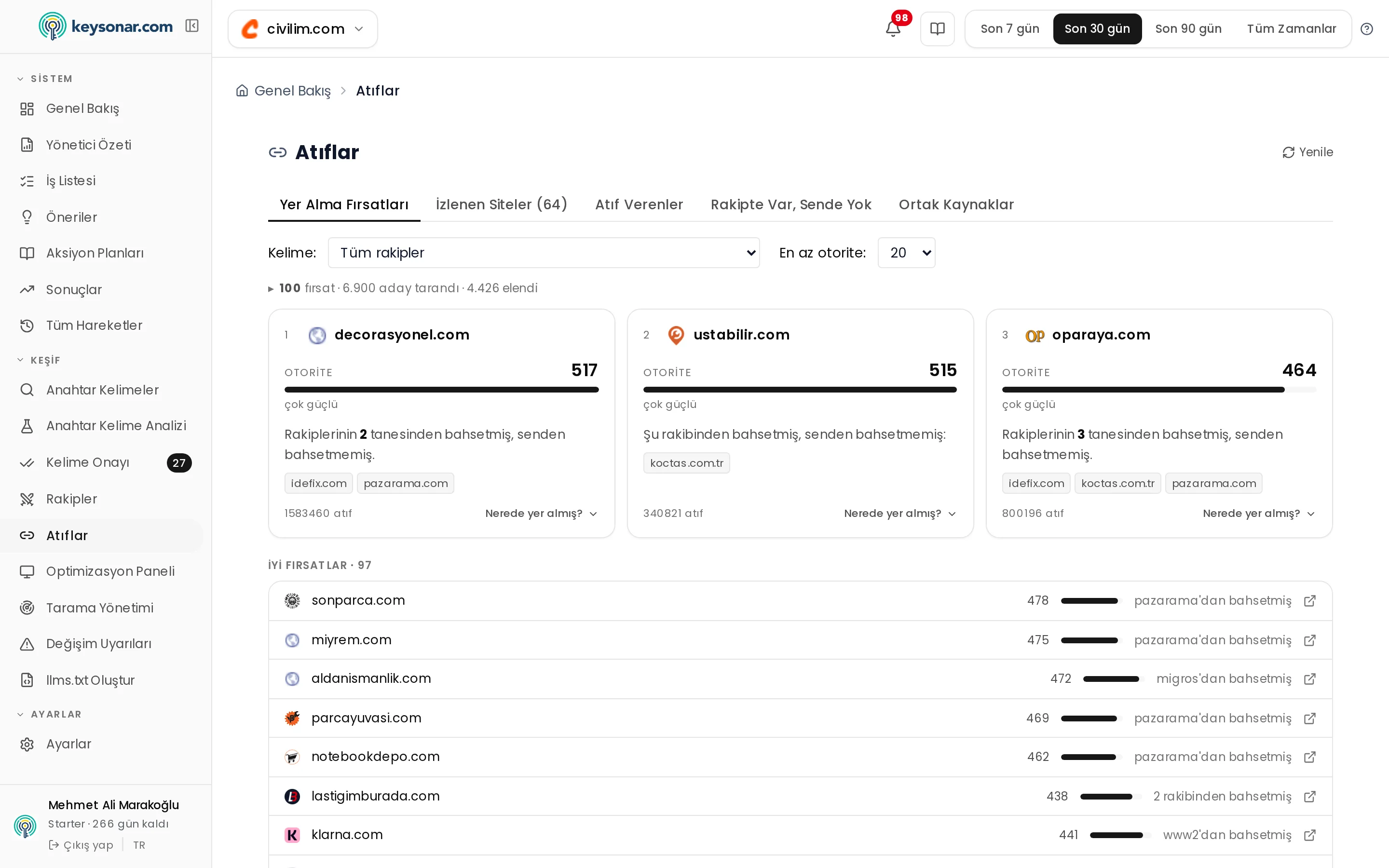Open external link for notebookdepo.com
The image size is (1389, 868).
(x=1310, y=757)
